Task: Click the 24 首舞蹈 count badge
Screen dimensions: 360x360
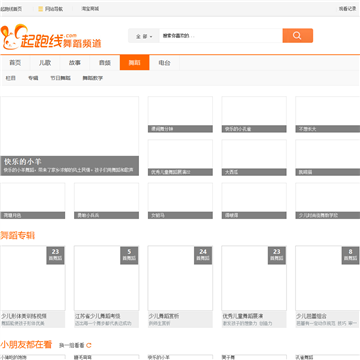Action: pos(203,255)
